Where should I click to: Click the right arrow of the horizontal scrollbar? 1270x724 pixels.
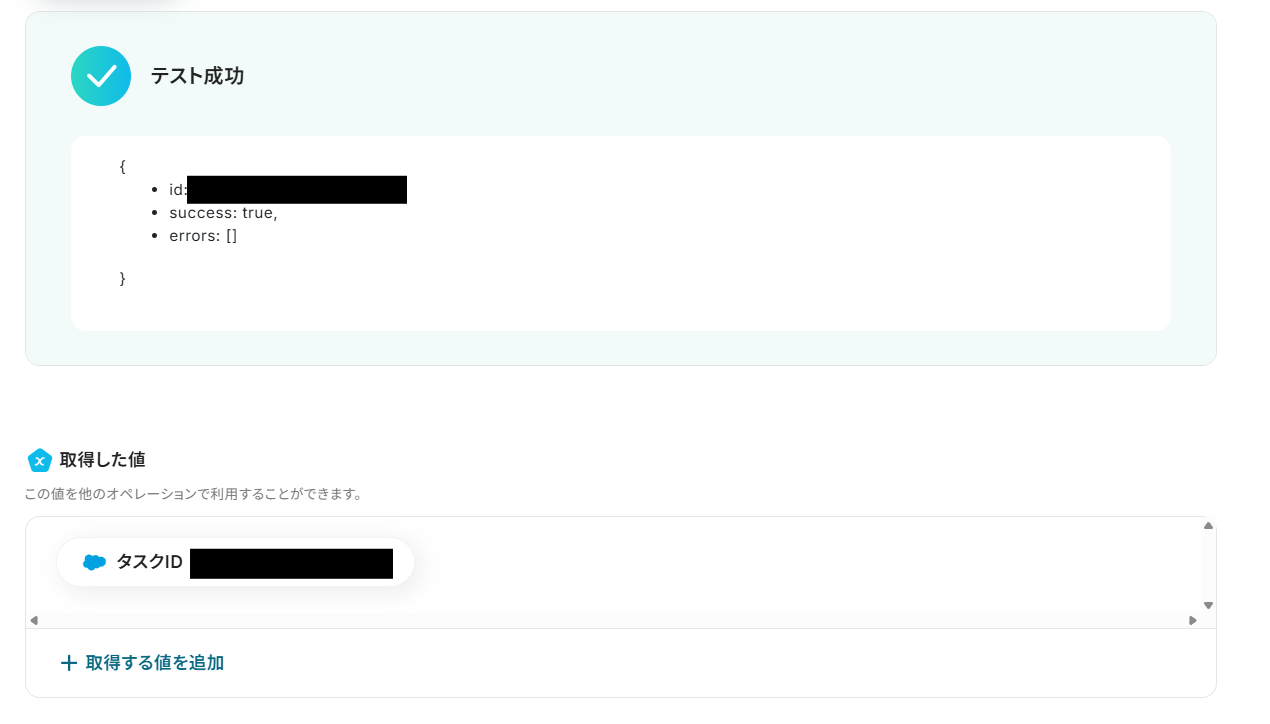(1192, 620)
